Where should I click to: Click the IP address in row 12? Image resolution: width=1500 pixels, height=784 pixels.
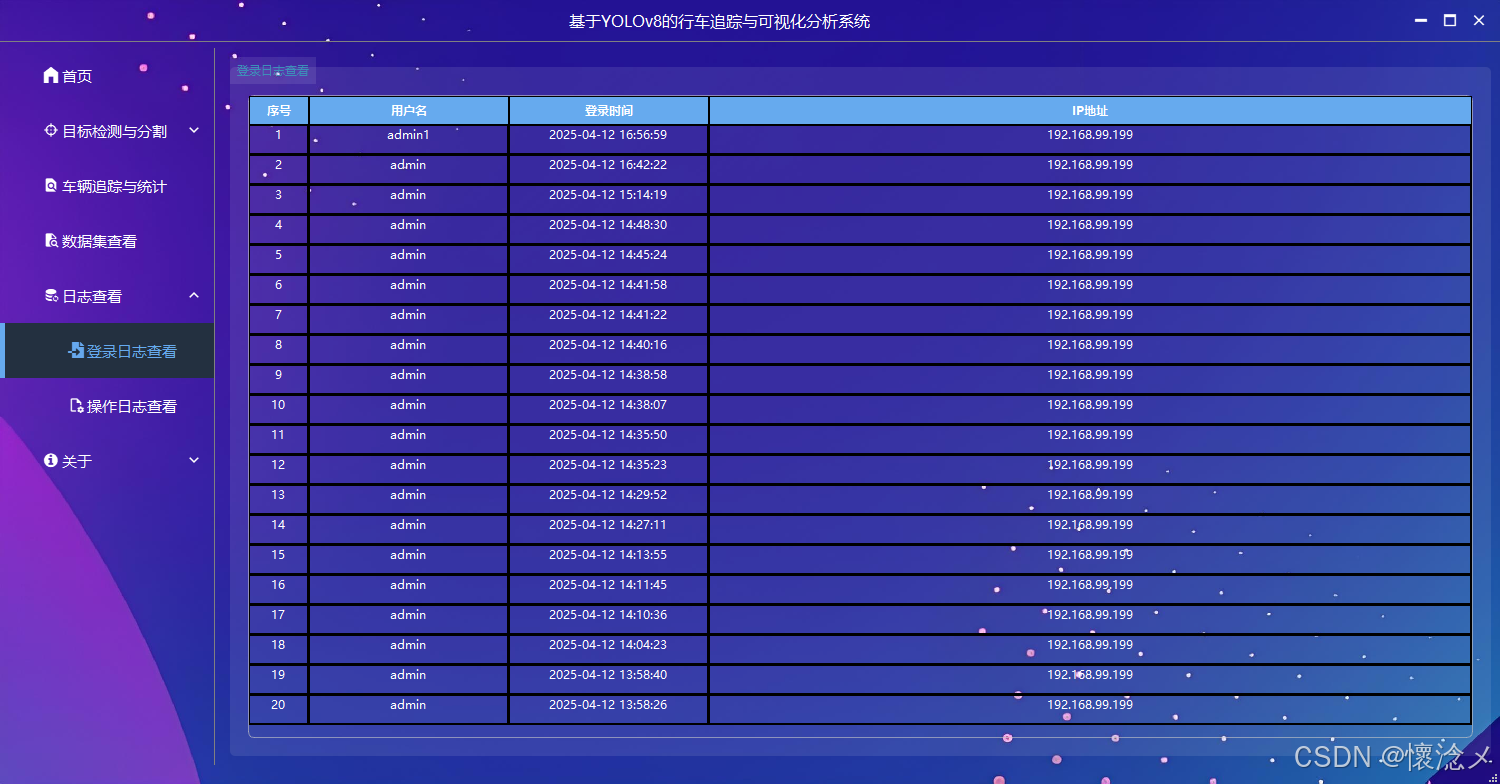(x=1090, y=465)
